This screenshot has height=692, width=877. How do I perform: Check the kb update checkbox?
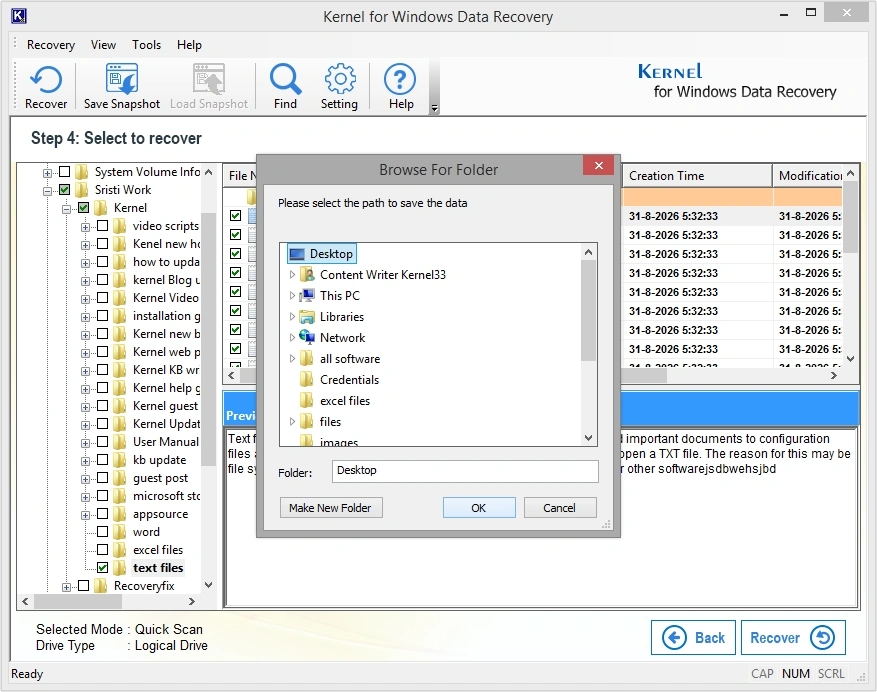point(102,460)
